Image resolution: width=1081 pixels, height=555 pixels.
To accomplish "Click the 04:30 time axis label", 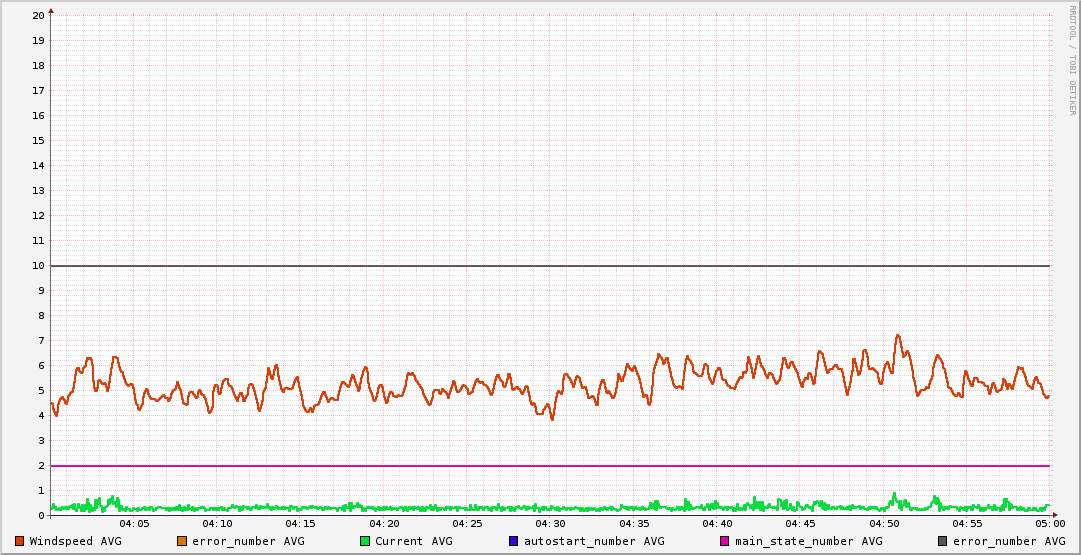I will [550, 524].
